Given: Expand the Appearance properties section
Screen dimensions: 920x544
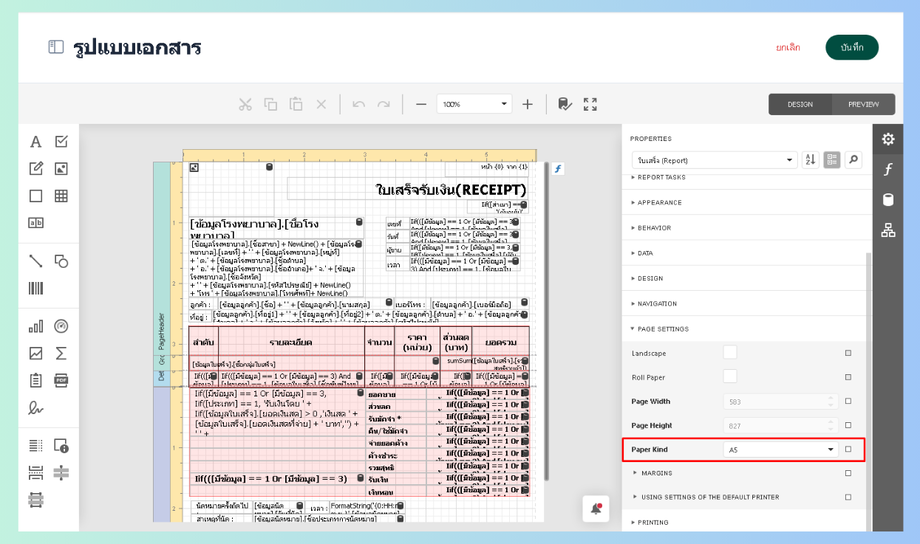Looking at the screenshot, I should point(660,202).
